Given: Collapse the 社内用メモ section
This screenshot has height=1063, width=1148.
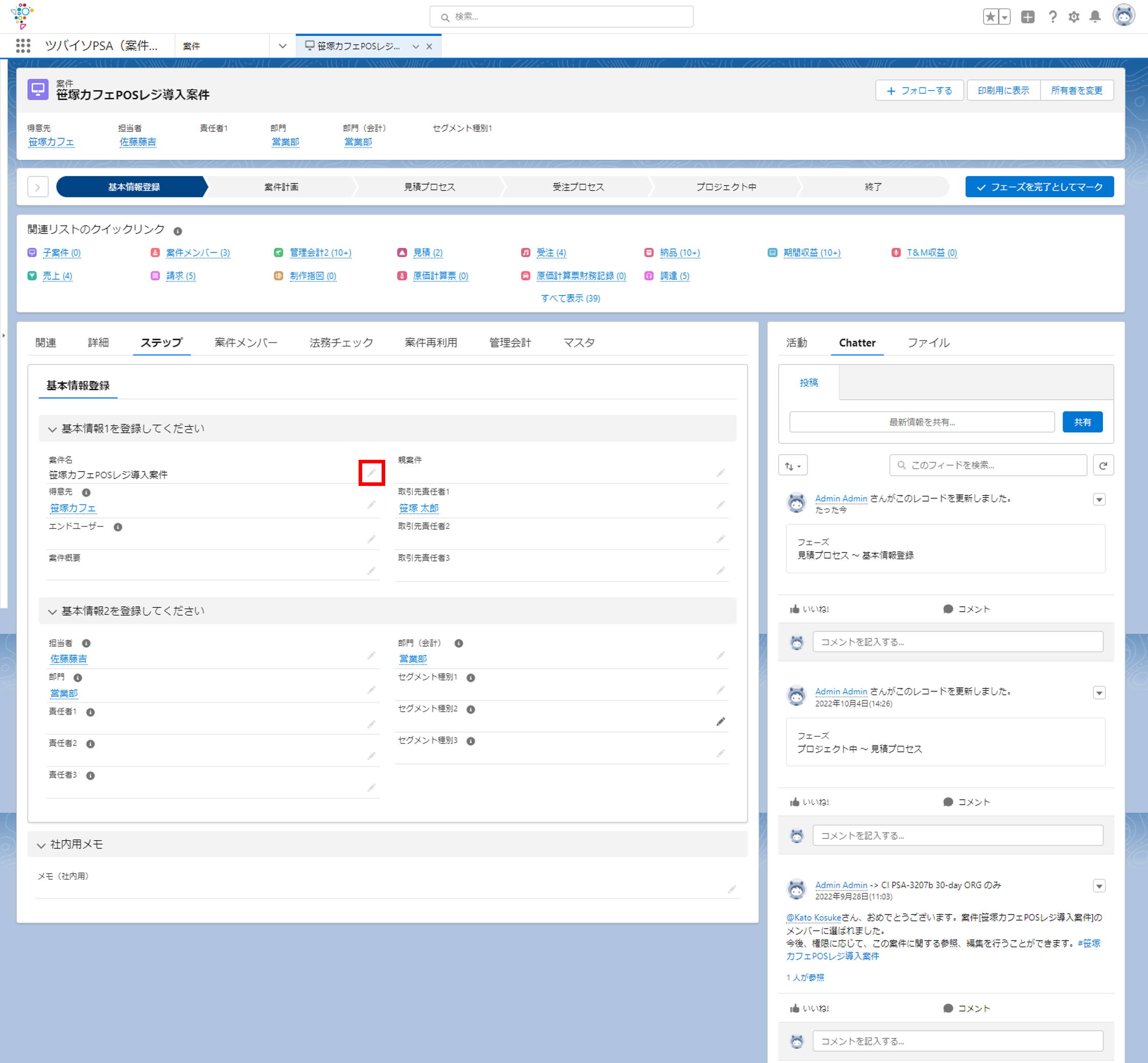Looking at the screenshot, I should [x=41, y=845].
